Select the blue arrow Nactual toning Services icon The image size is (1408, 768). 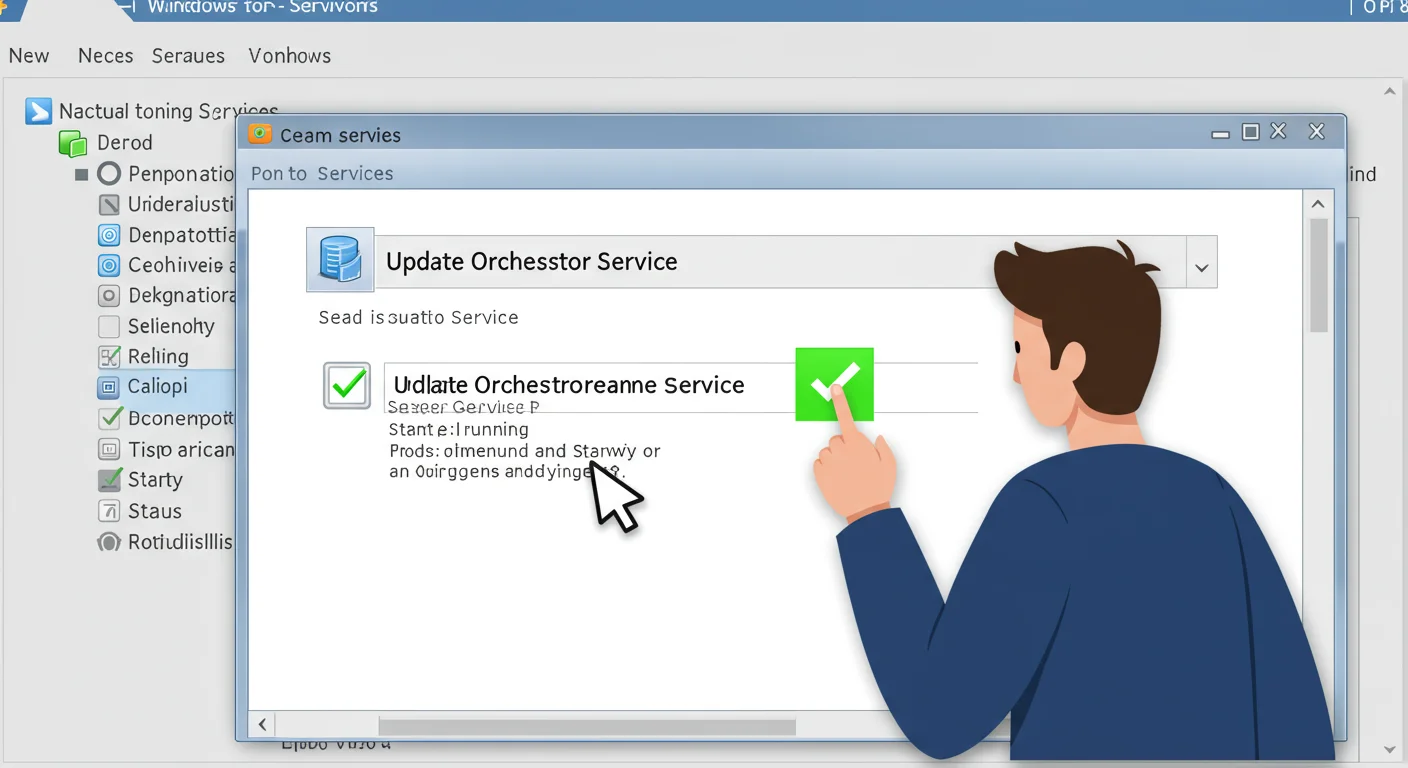pyautogui.click(x=38, y=111)
